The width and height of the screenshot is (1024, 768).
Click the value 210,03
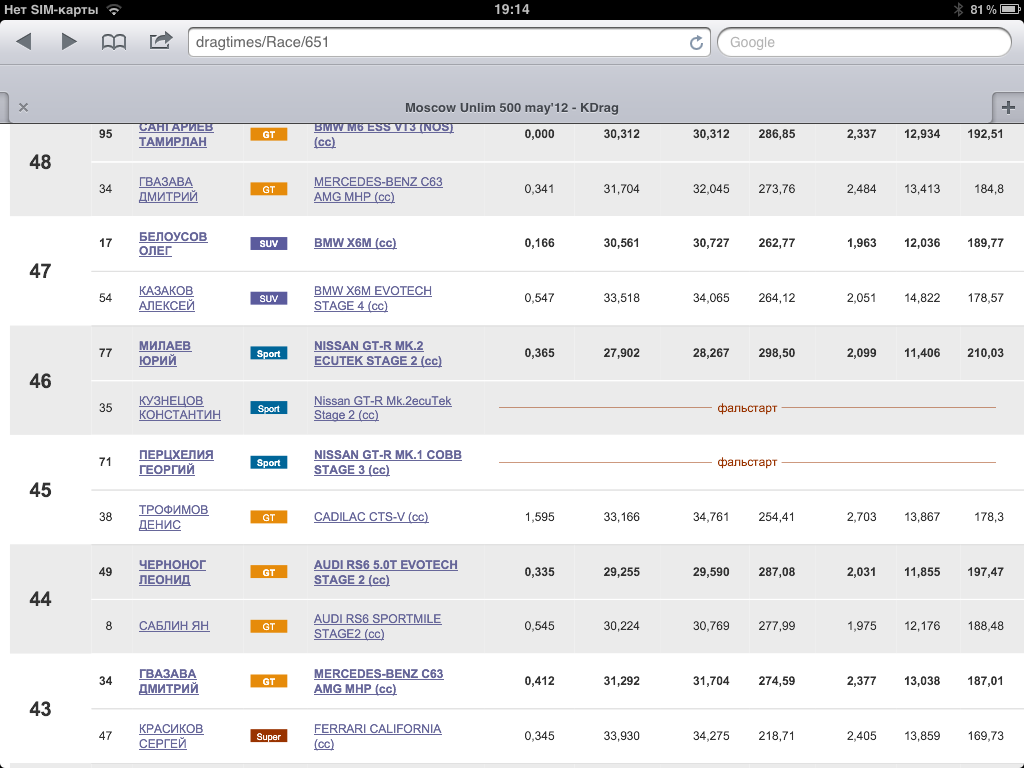coord(985,353)
